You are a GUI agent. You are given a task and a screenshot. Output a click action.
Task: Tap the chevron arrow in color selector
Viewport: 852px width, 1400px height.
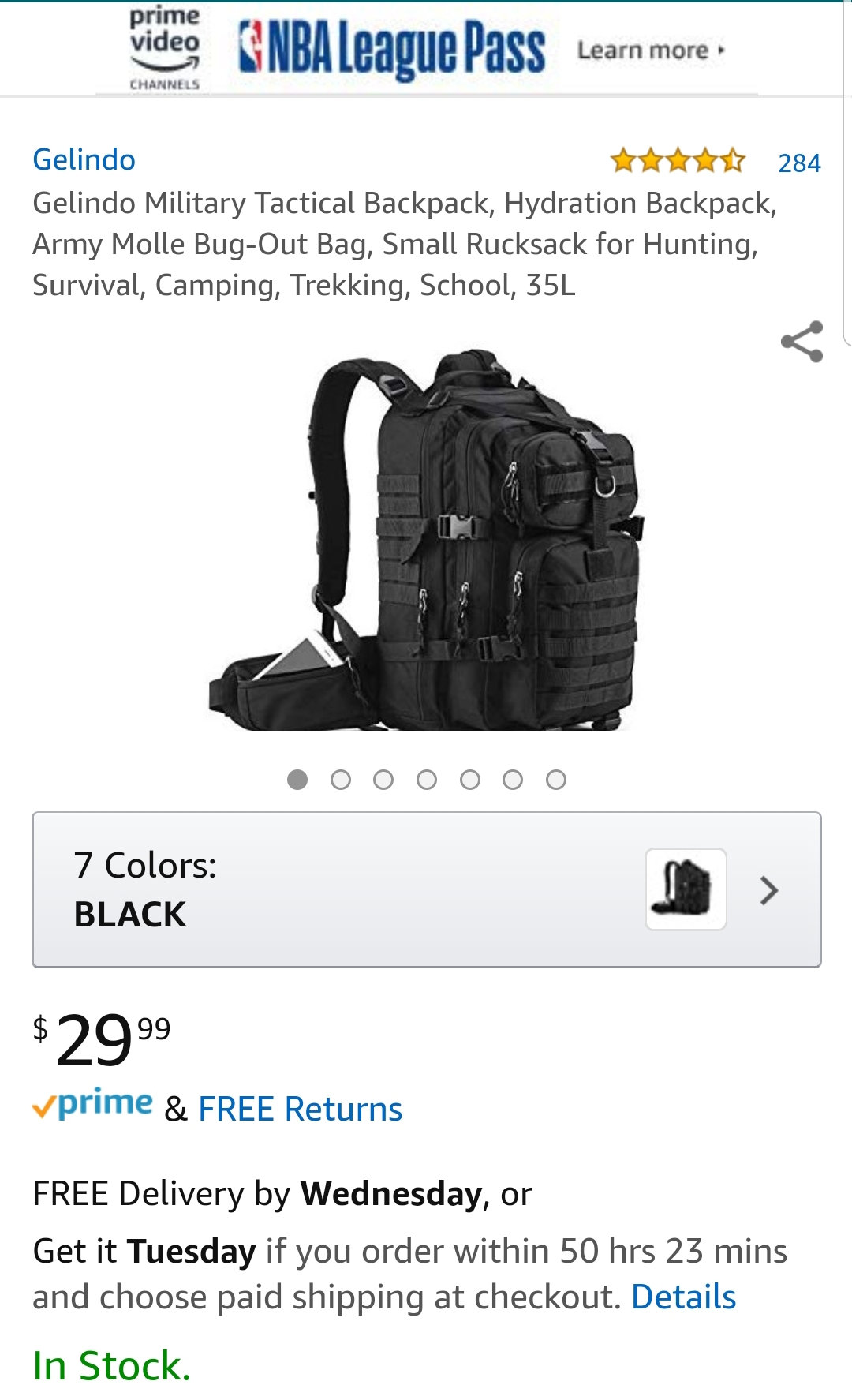coord(769,890)
